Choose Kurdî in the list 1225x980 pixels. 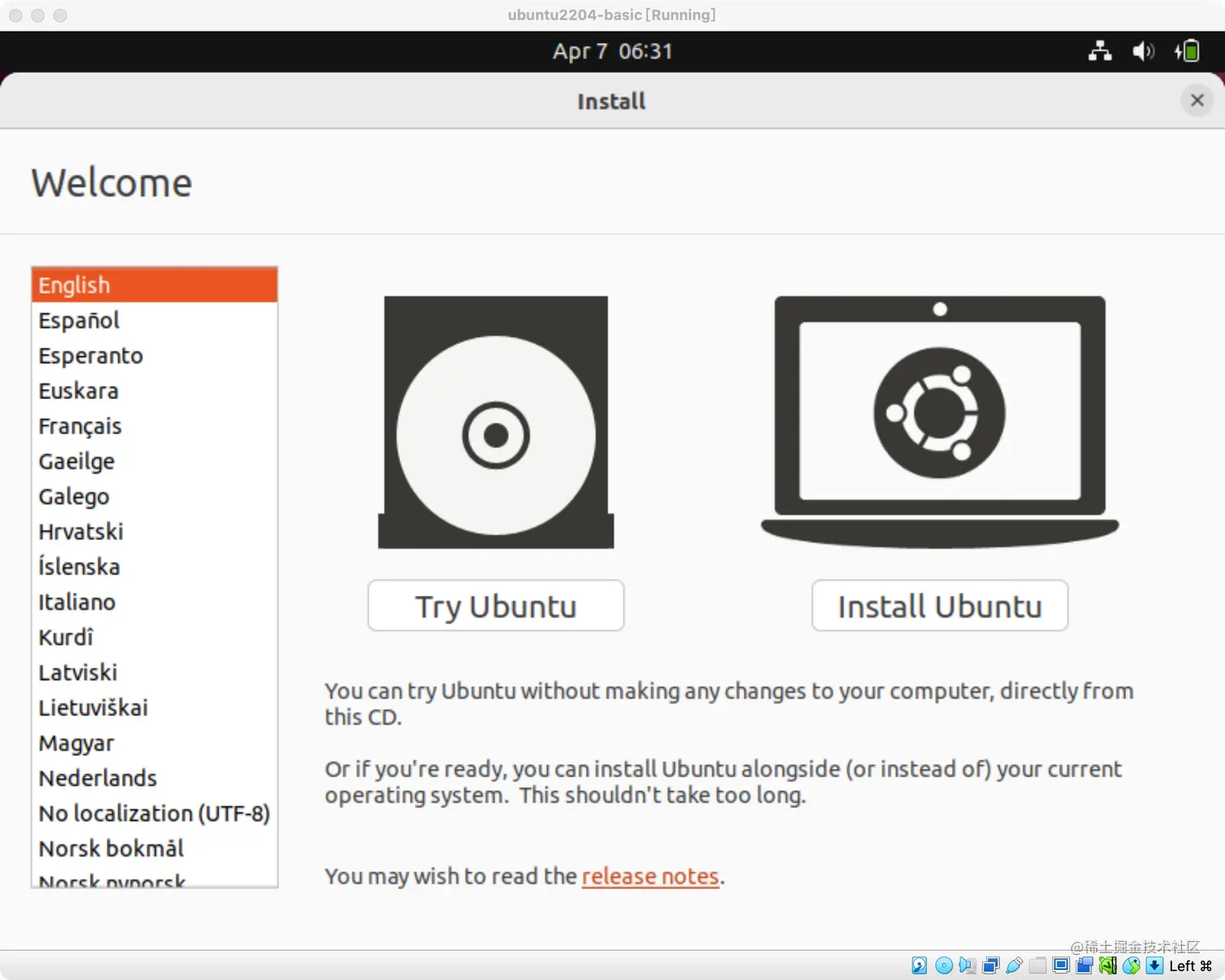155,637
